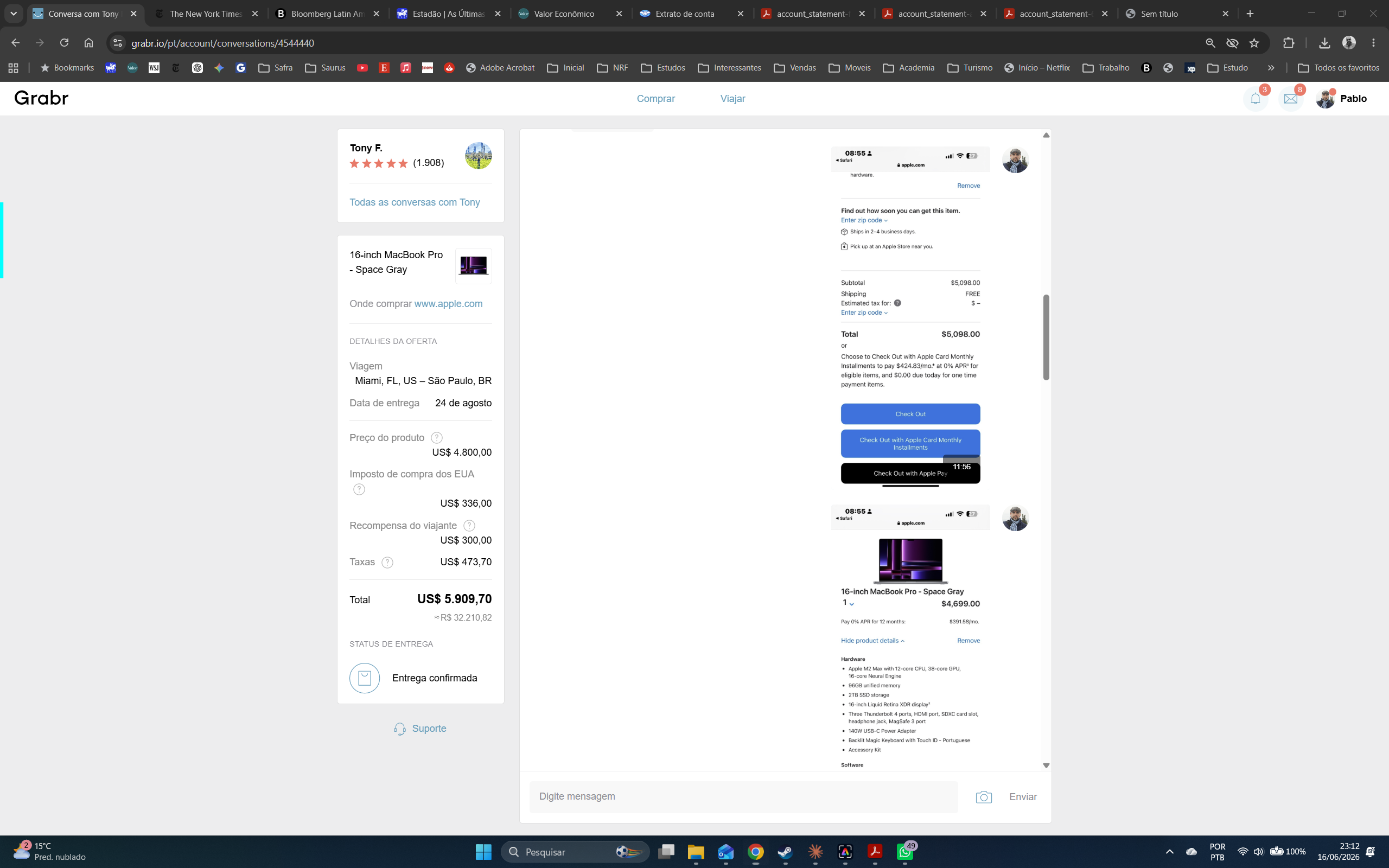Viewport: 1389px width, 868px height.
Task: Click the help icon under Imposto de compra dos EUA
Action: click(359, 489)
